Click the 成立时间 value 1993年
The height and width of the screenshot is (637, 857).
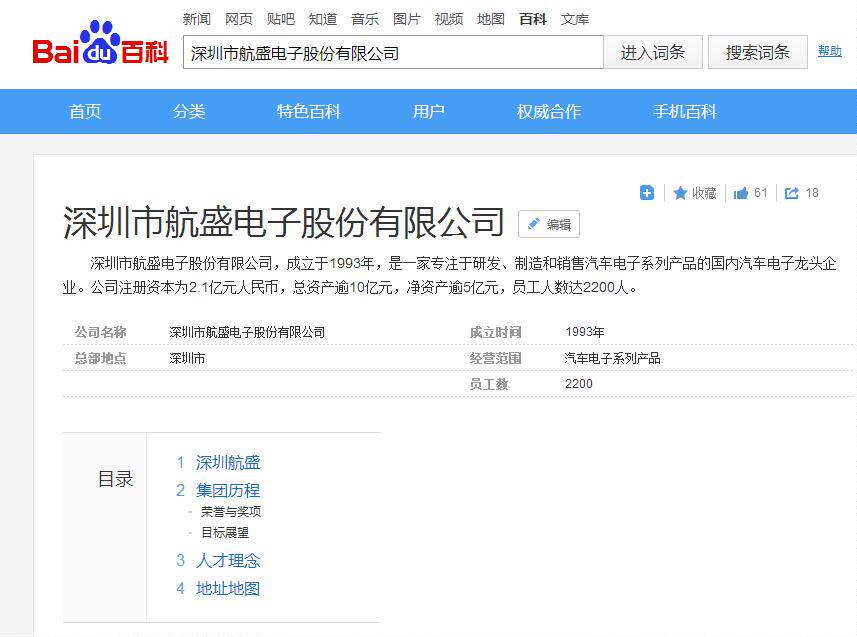585,332
